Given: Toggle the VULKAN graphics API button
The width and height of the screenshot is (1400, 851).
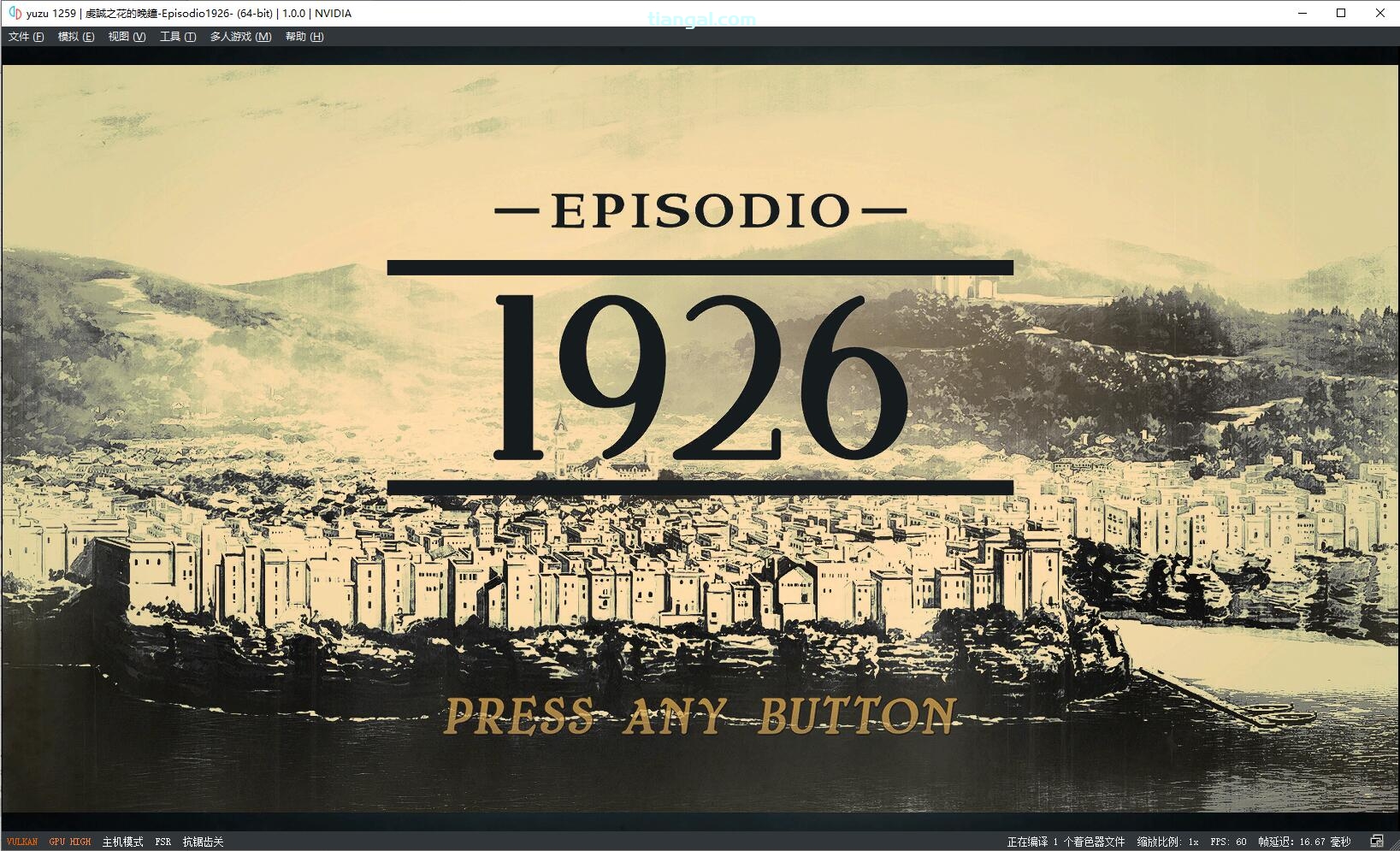Looking at the screenshot, I should click(x=22, y=842).
